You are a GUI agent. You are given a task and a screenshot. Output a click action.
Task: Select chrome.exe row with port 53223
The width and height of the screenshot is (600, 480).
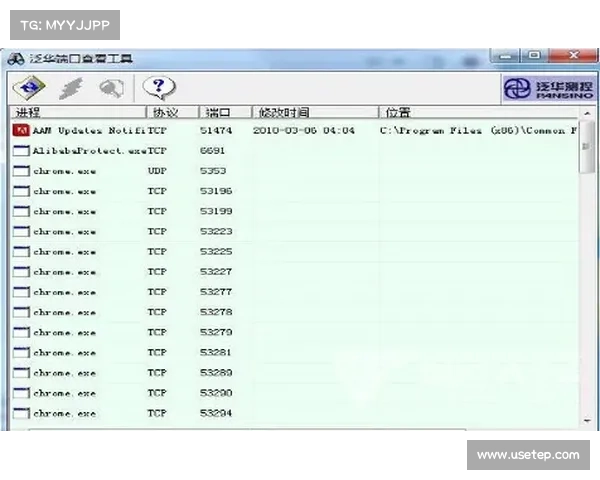[x=295, y=232]
